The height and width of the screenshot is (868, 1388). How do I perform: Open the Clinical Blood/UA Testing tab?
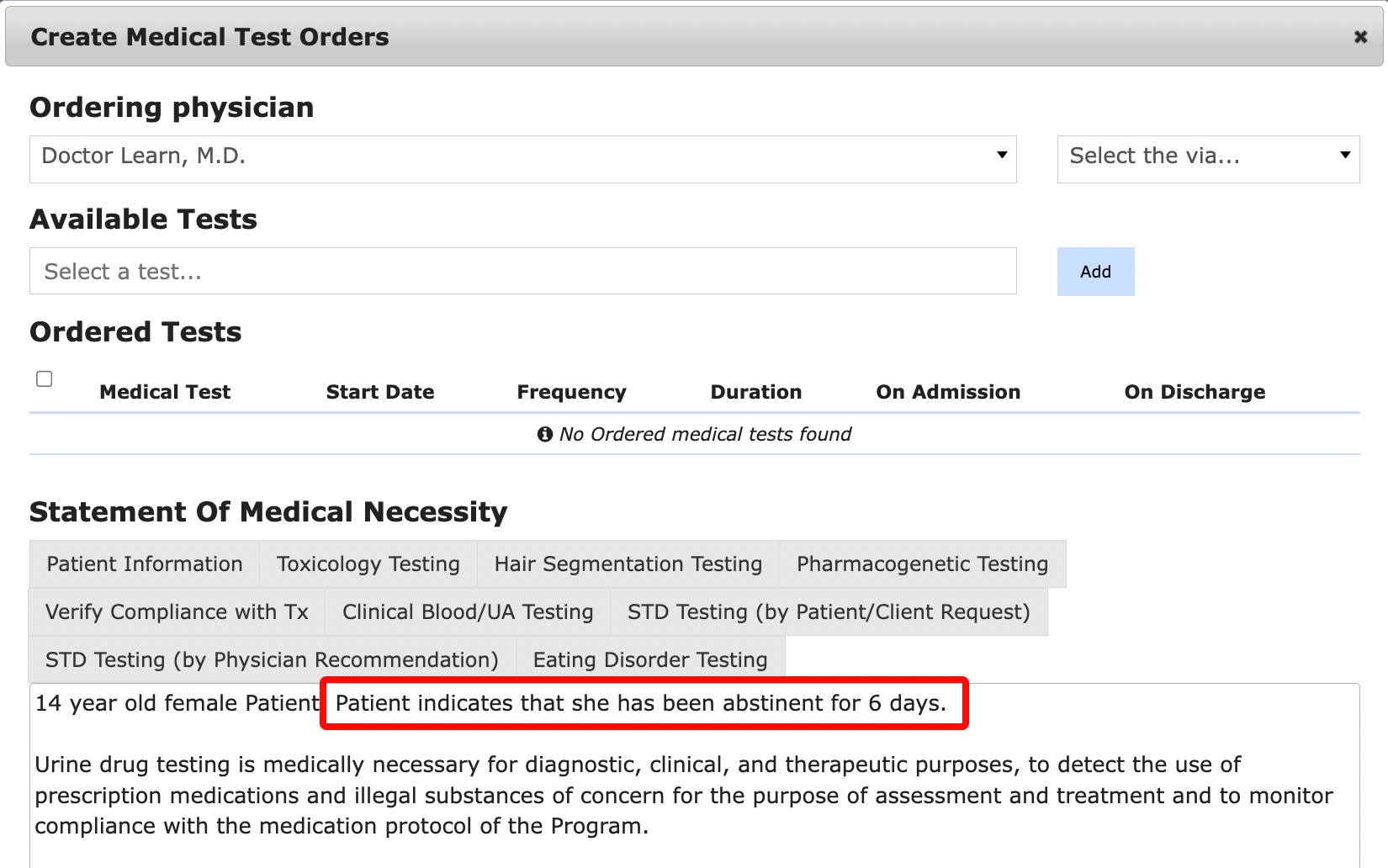[x=468, y=611]
